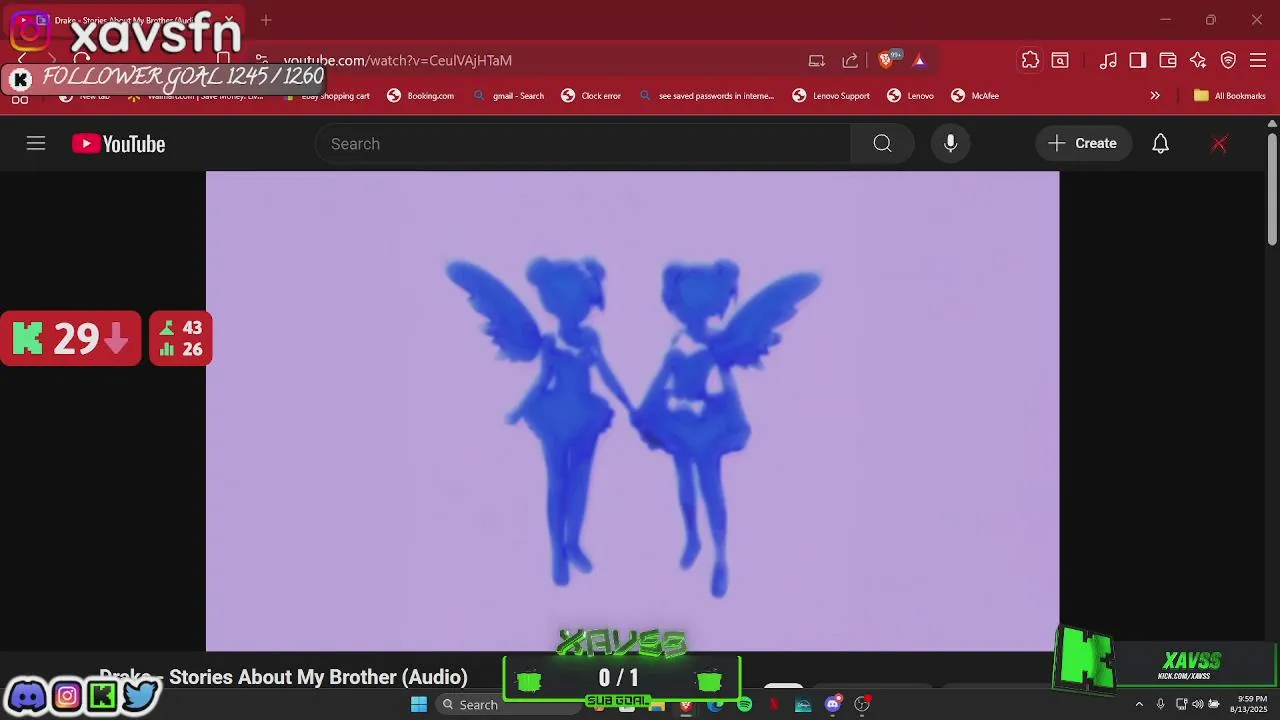The width and height of the screenshot is (1280, 720).
Task: Open the YouTube account avatar menu
Action: click(x=1219, y=144)
